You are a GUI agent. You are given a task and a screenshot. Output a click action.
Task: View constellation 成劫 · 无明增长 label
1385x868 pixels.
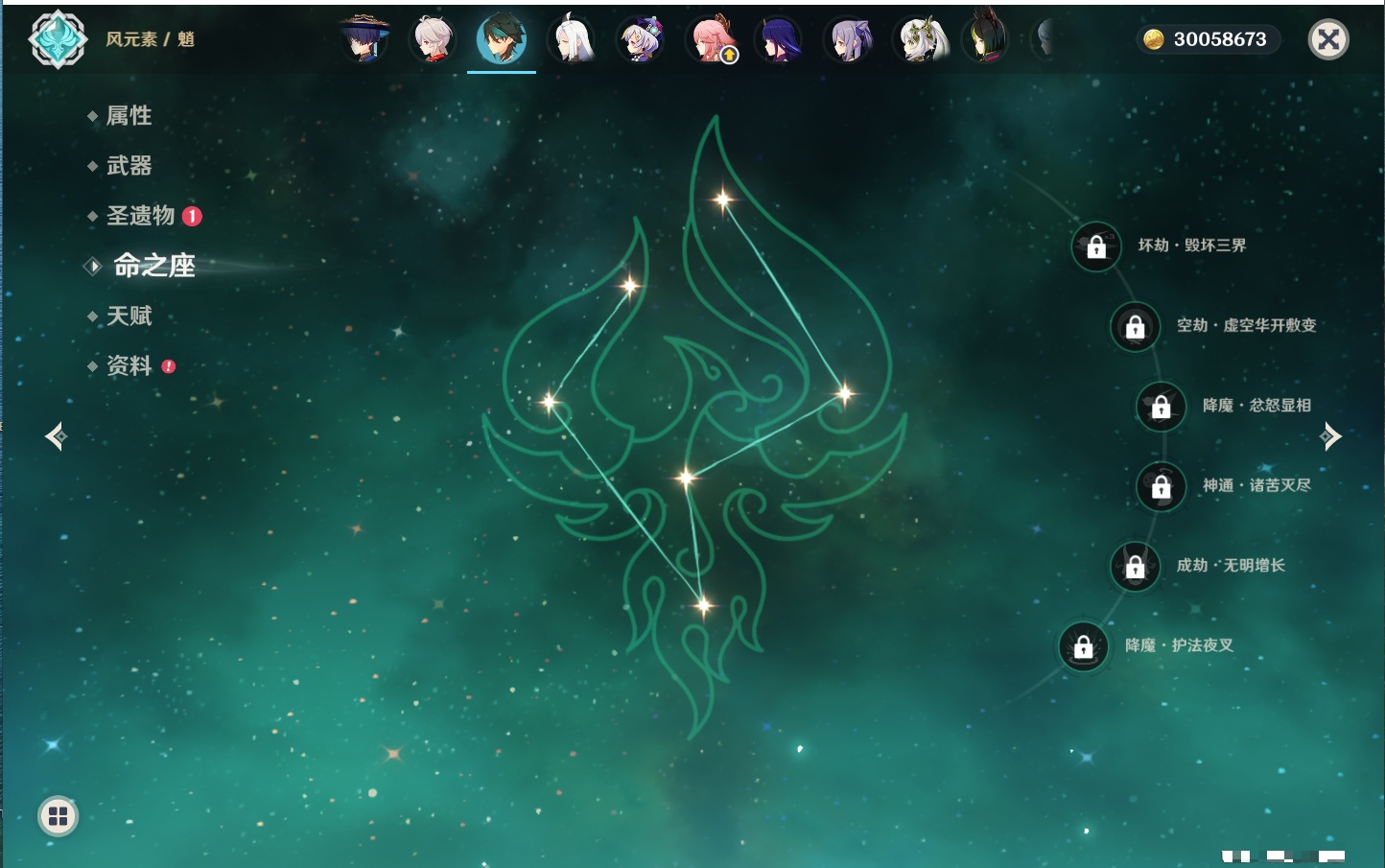1231,565
